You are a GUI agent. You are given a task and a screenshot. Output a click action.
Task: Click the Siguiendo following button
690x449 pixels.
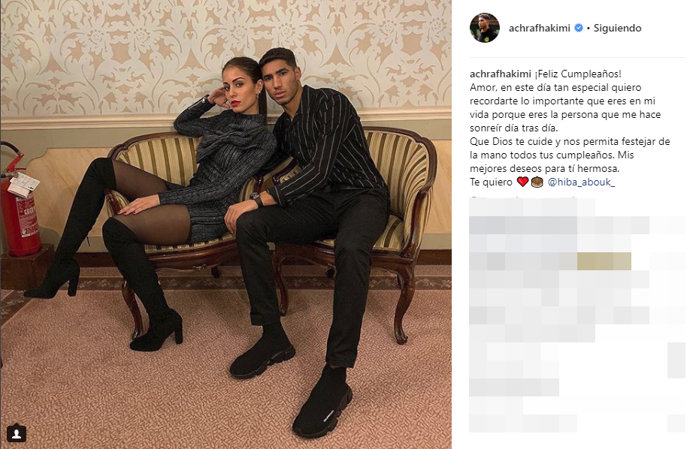(617, 28)
